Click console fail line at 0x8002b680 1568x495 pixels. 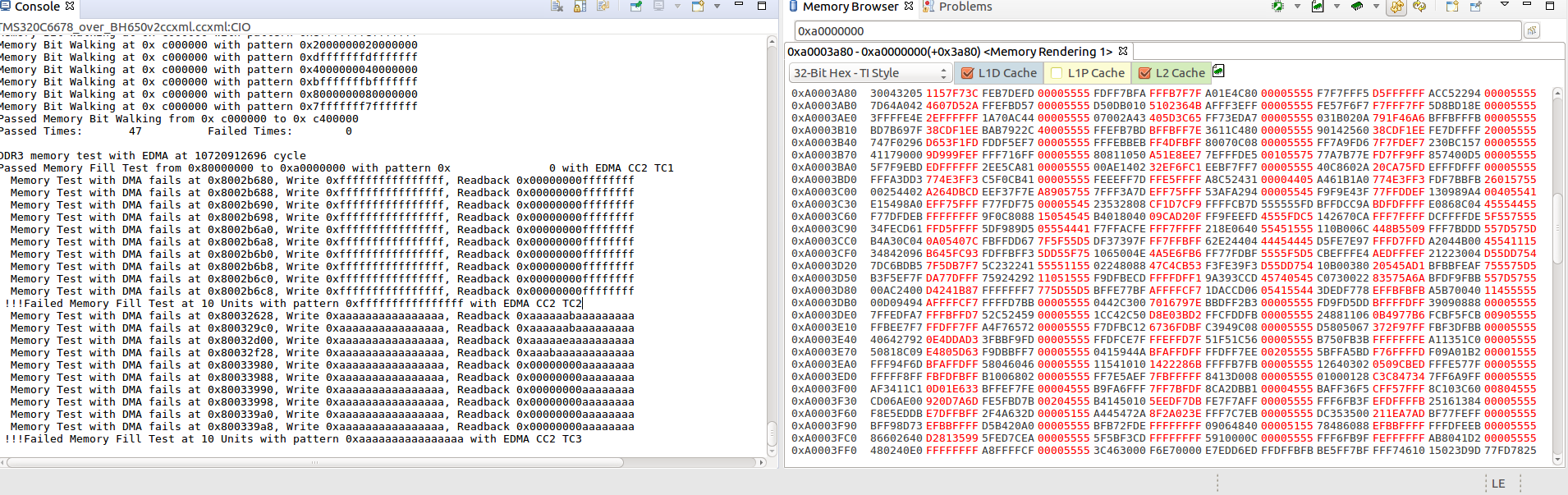[322, 181]
